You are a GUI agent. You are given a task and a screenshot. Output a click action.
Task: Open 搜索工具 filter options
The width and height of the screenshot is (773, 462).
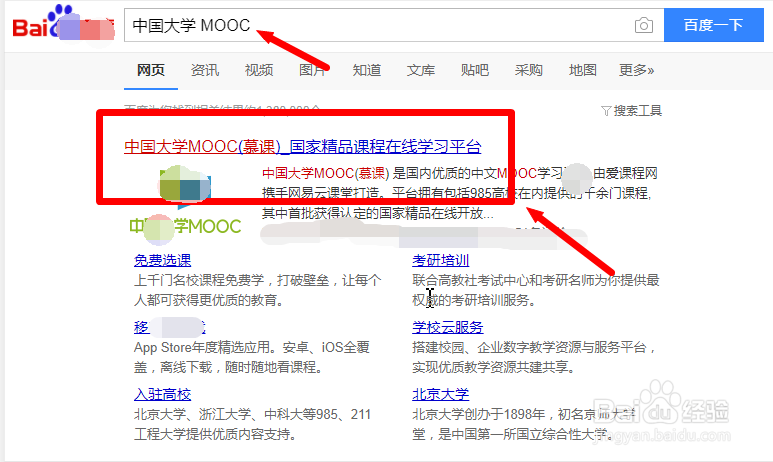point(632,110)
